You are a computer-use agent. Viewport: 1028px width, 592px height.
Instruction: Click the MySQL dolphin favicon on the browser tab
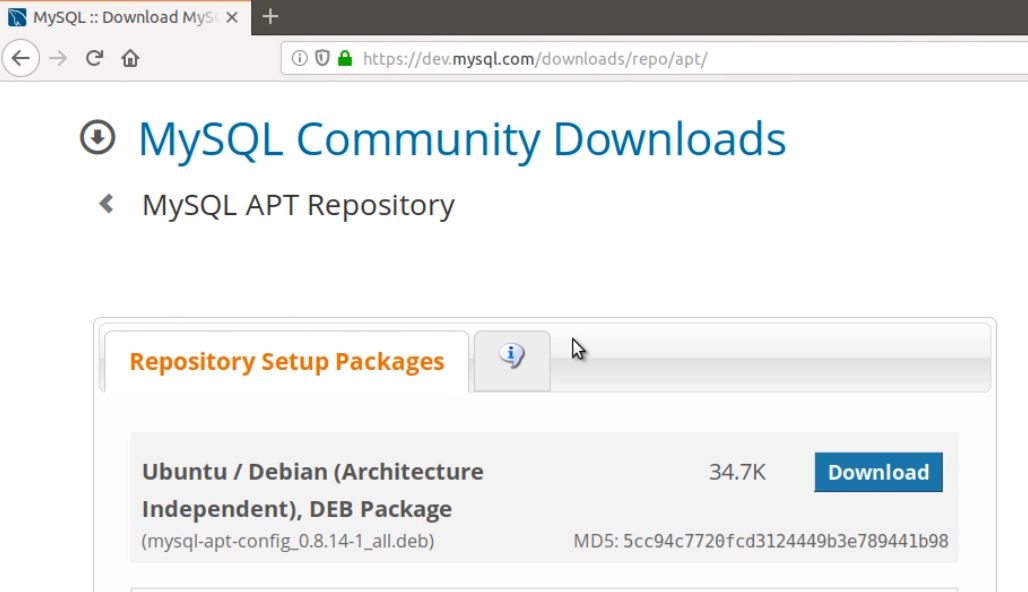[16, 17]
